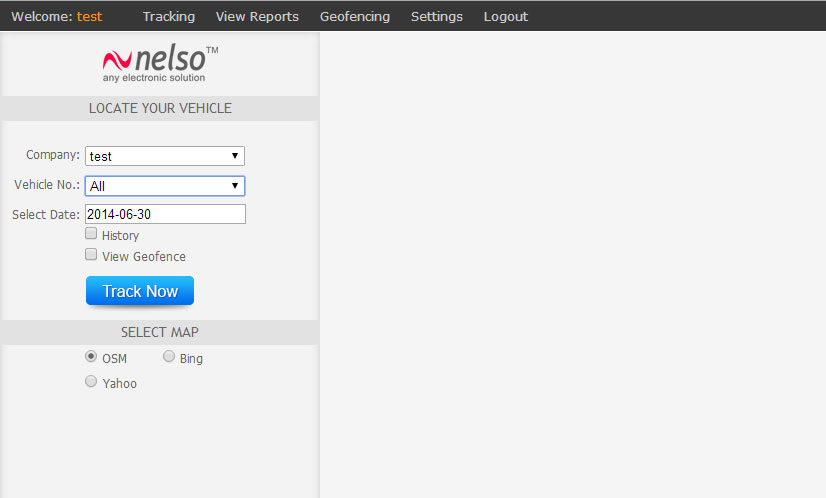
Task: Choose the Bing map option
Action: (x=169, y=357)
